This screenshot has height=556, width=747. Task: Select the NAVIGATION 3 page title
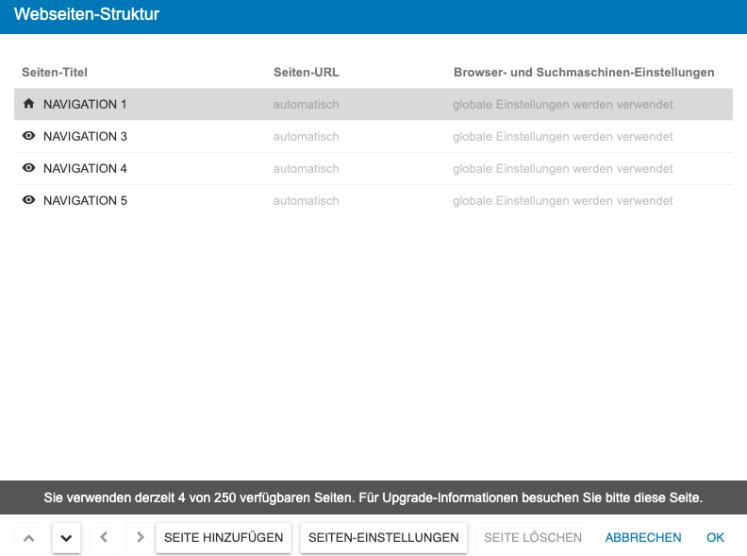coord(85,136)
